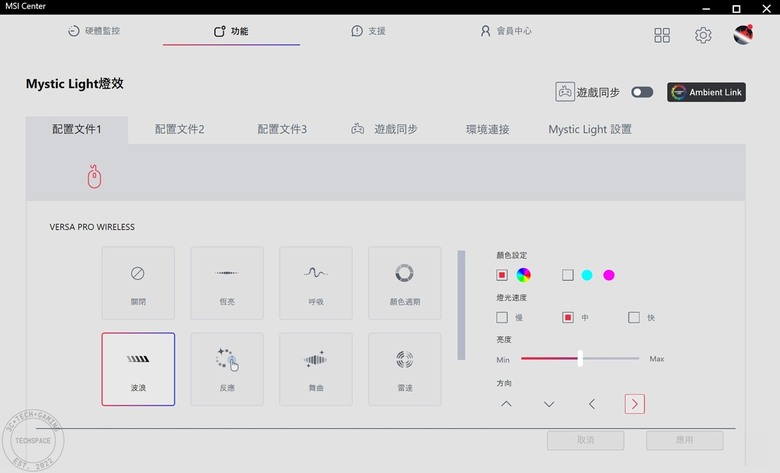Set wave direction to left arrow

click(591, 404)
